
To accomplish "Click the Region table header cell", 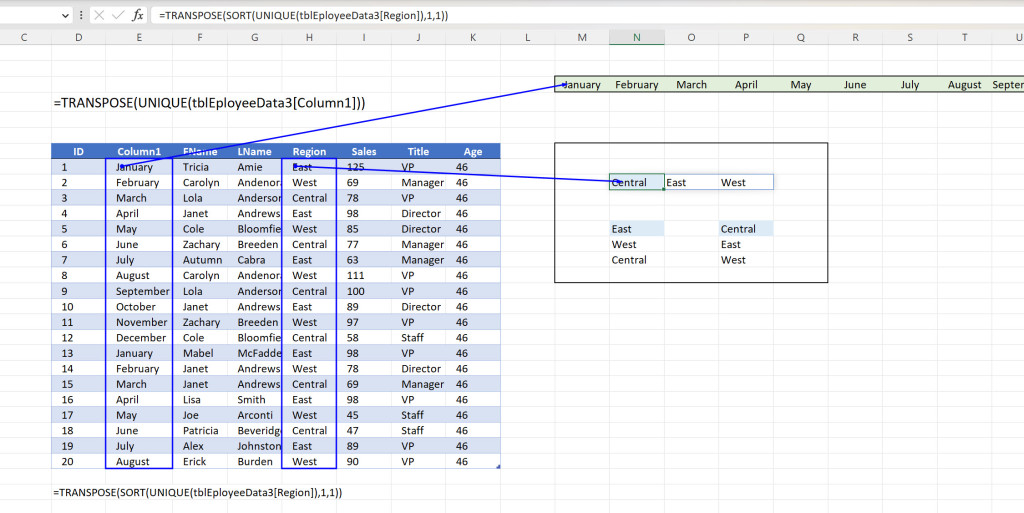I will (309, 151).
